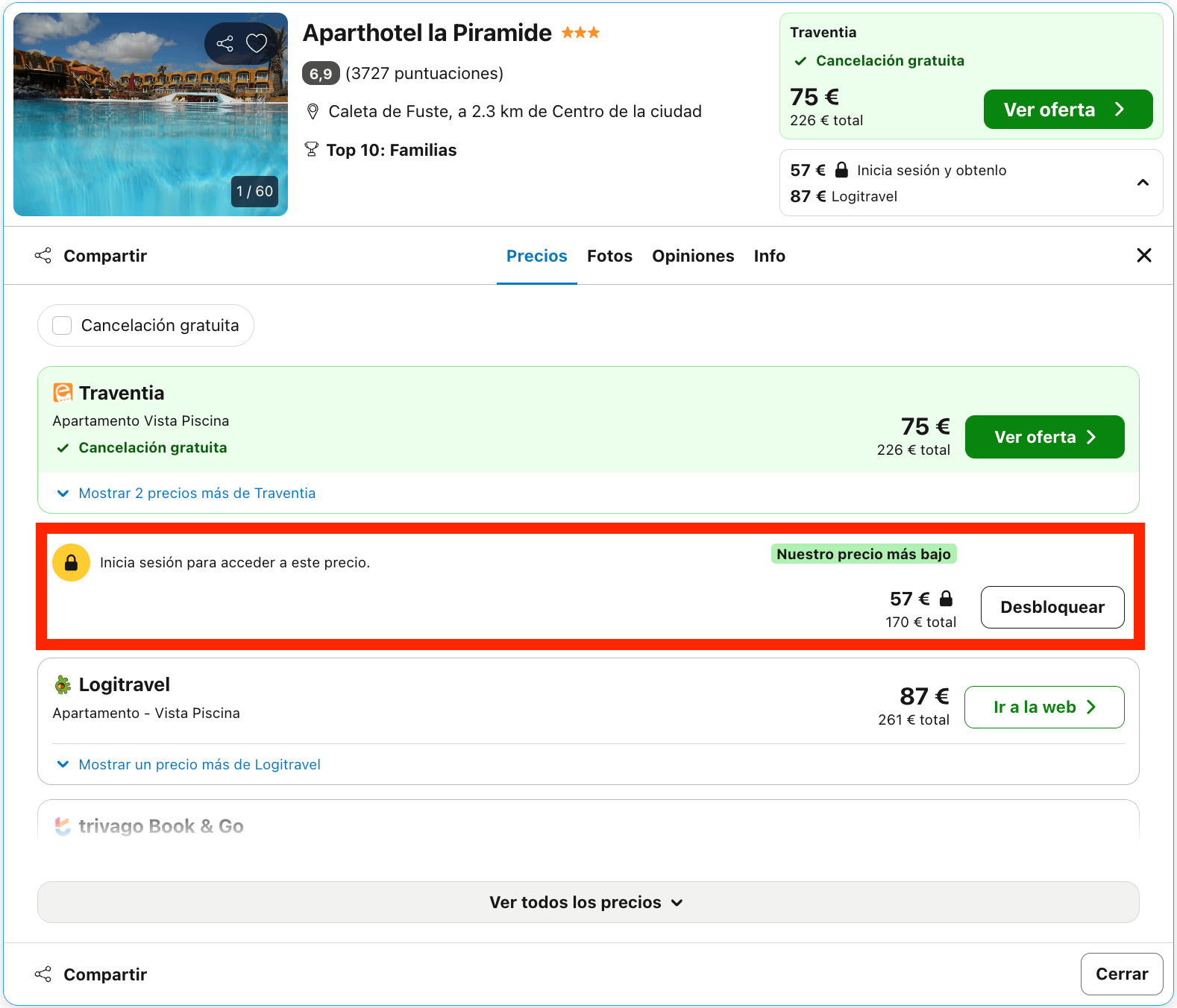Click Cancelación gratuita in top Traventia card
Screen dimensions: 1177x1008
click(x=890, y=60)
